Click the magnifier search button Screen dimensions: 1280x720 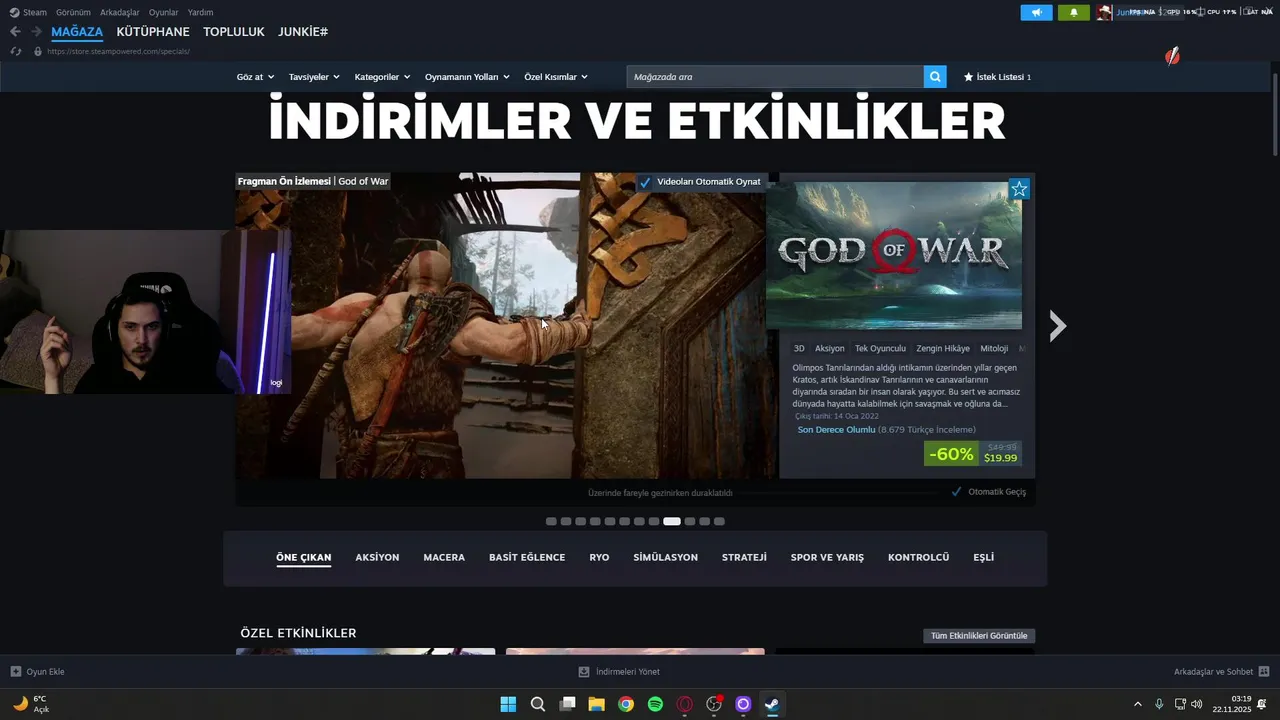coord(935,77)
